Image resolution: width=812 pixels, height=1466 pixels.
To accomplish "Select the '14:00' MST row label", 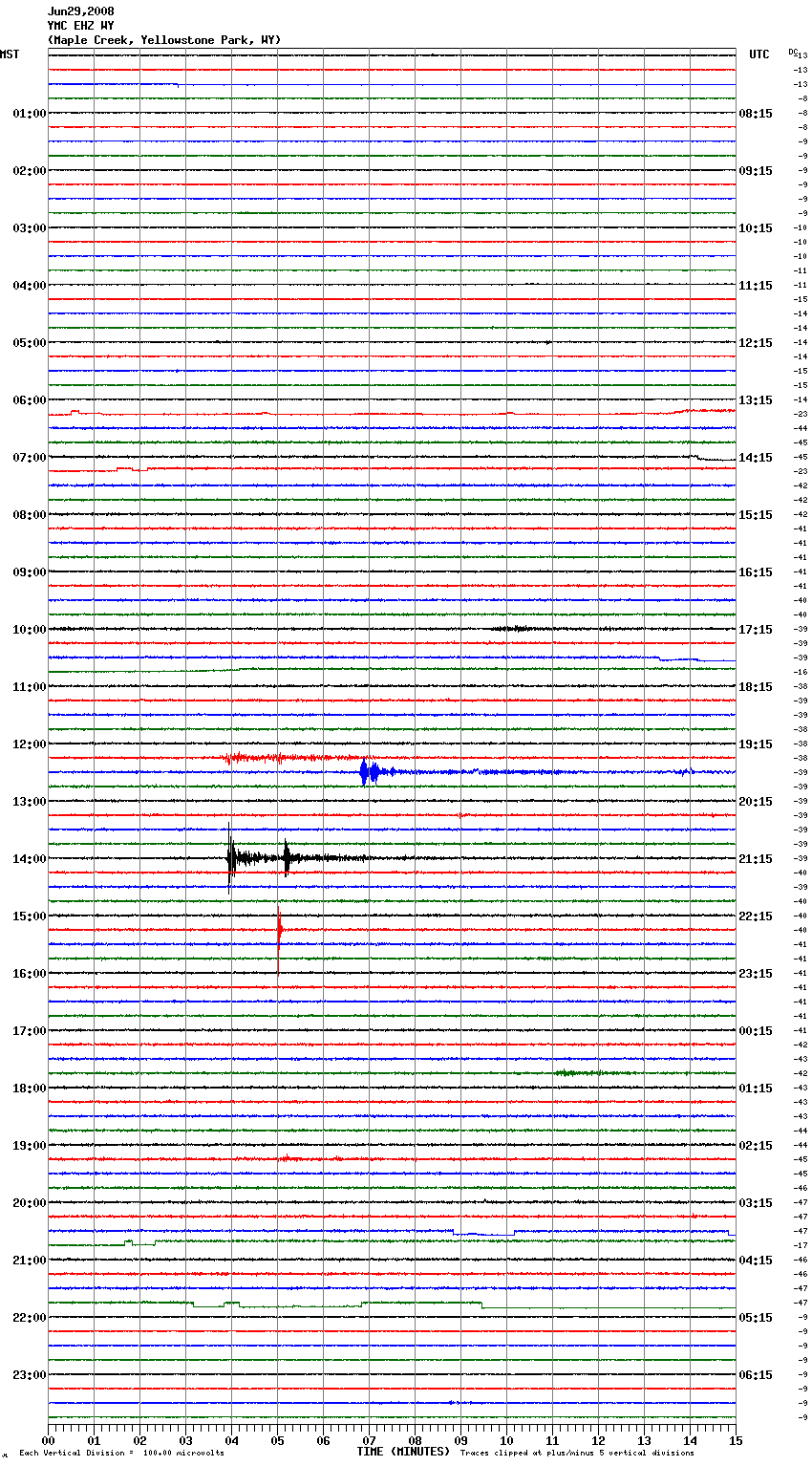I will 30,859.
